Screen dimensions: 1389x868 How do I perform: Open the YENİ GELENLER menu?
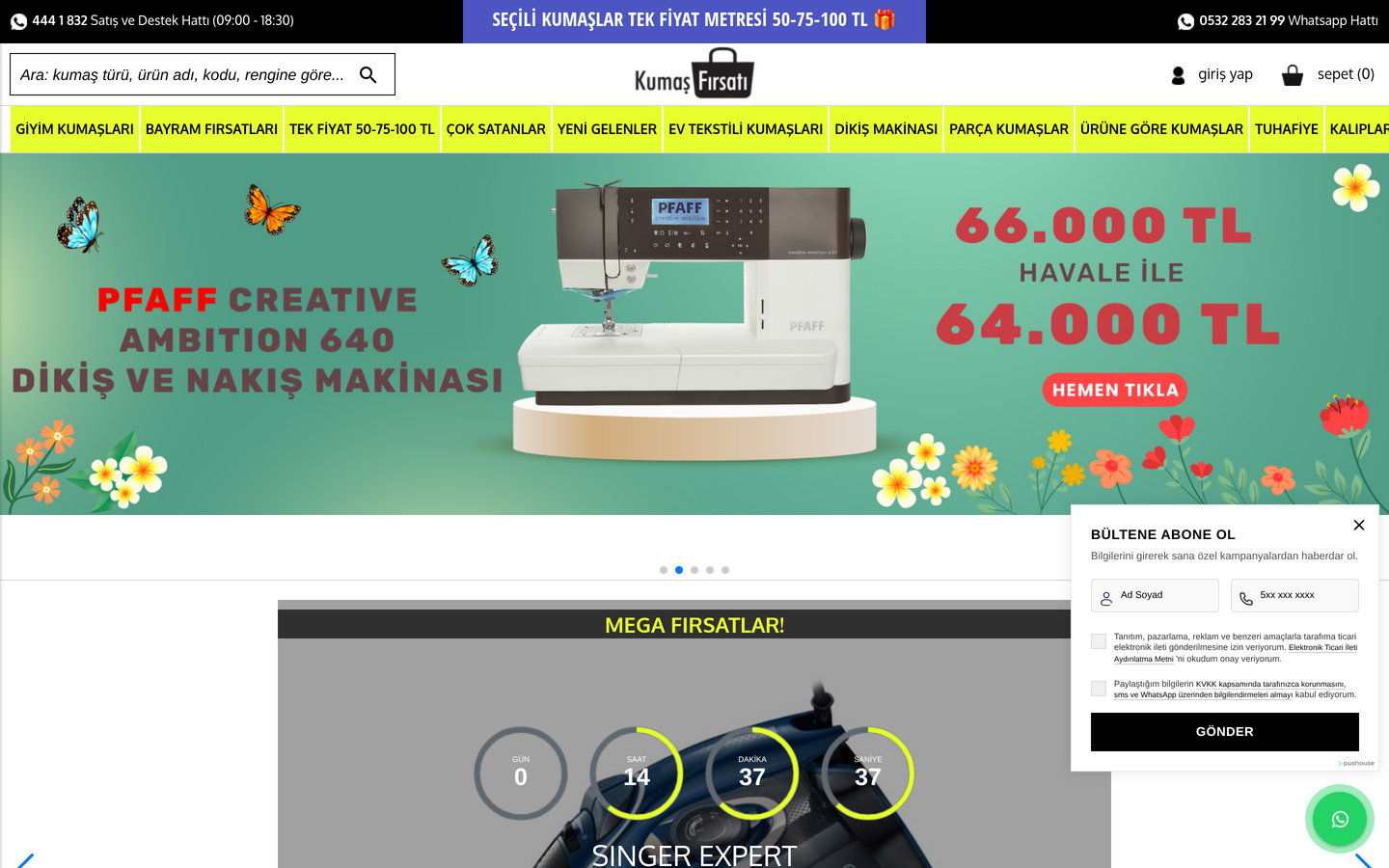(607, 129)
